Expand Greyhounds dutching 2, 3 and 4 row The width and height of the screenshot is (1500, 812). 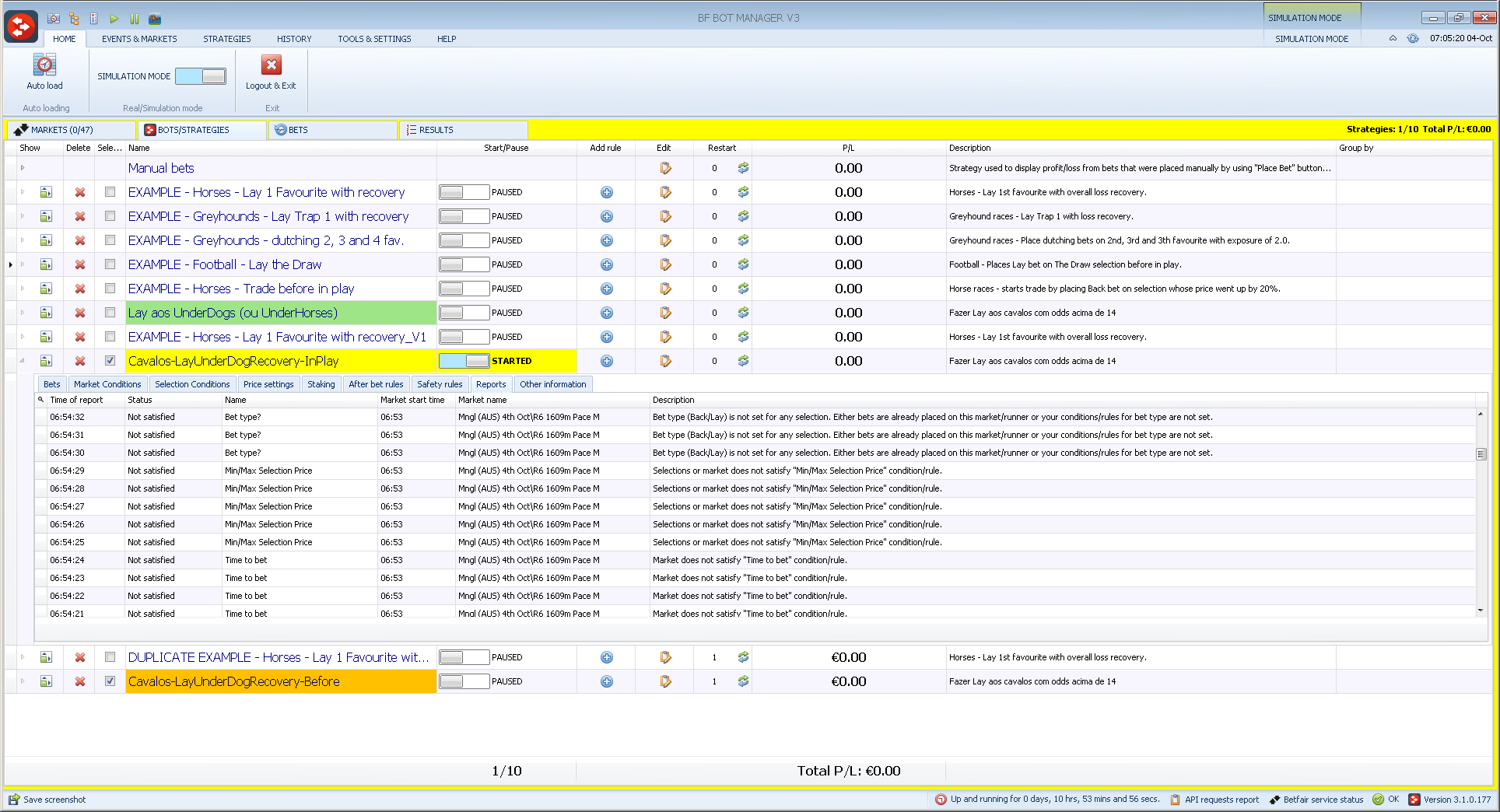(23, 240)
